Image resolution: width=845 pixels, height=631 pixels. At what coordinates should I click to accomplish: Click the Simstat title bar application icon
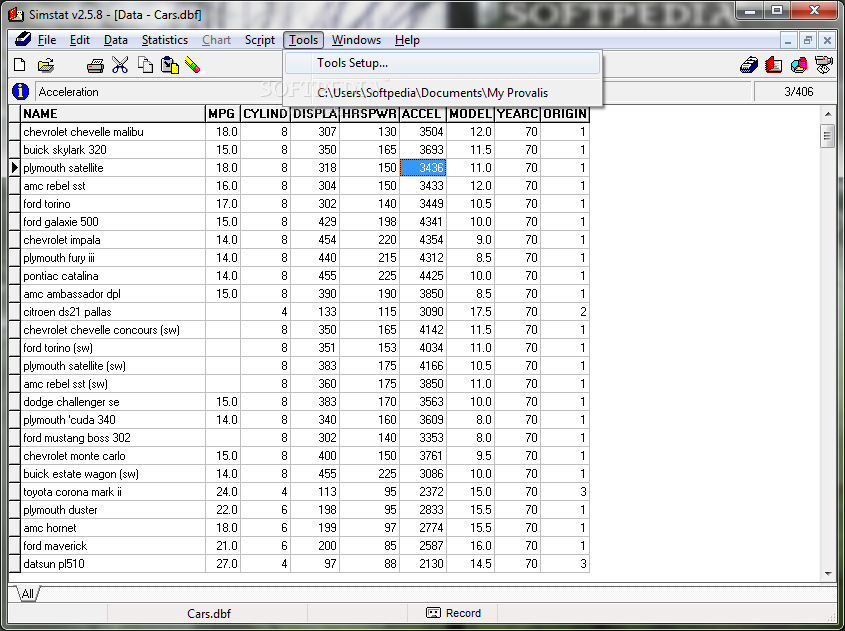16,15
